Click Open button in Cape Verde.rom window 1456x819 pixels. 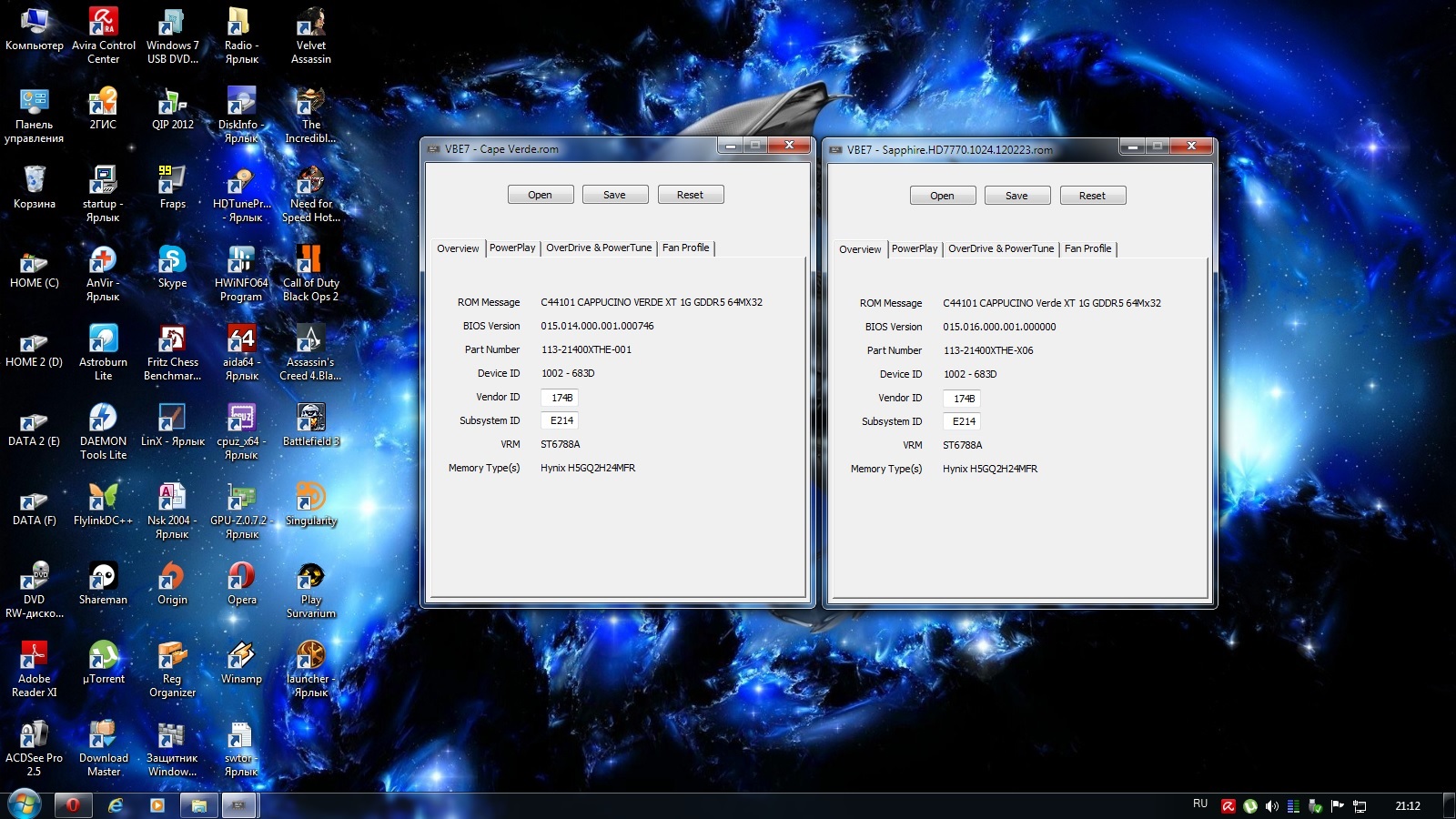[541, 195]
